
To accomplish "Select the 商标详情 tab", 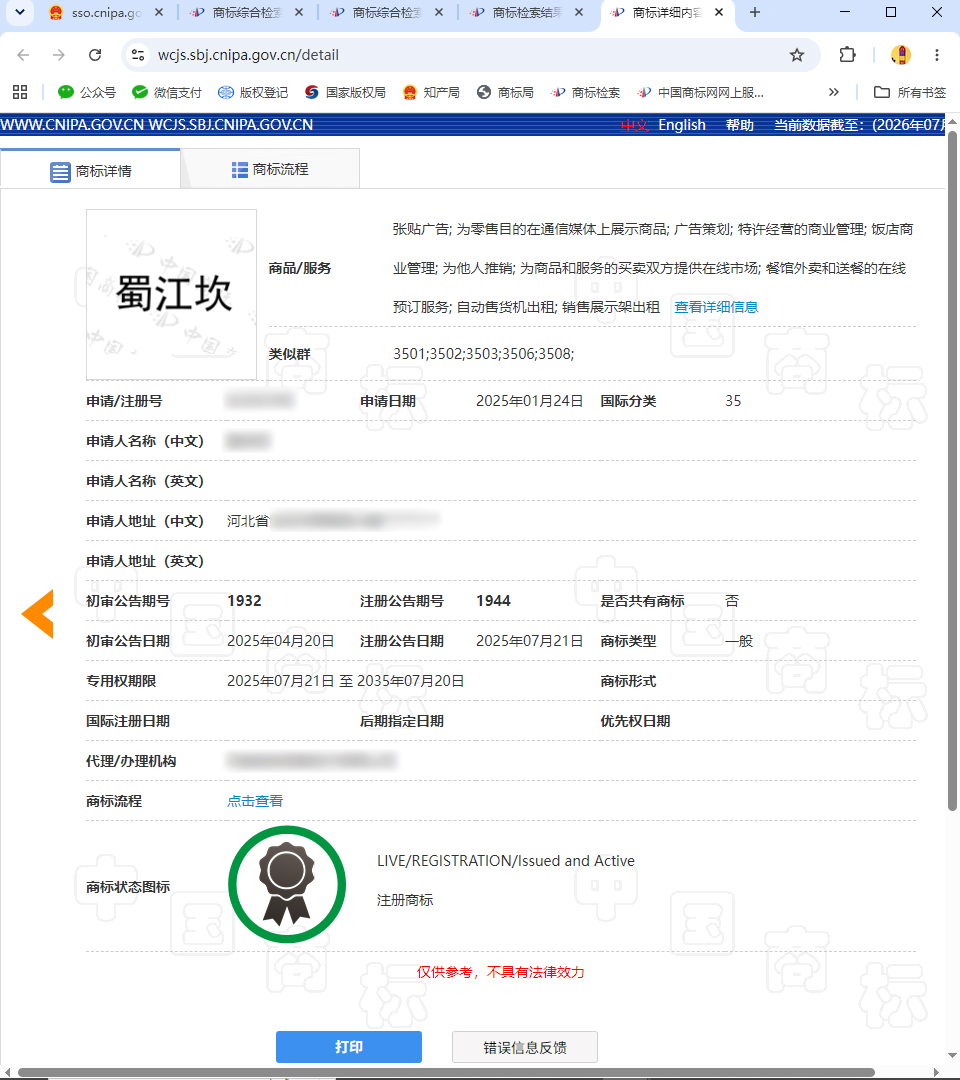I will [90, 169].
